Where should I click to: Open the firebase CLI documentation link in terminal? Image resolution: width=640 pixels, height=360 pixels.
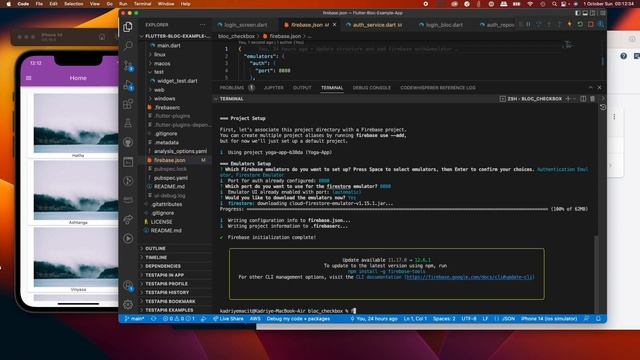(x=469, y=277)
